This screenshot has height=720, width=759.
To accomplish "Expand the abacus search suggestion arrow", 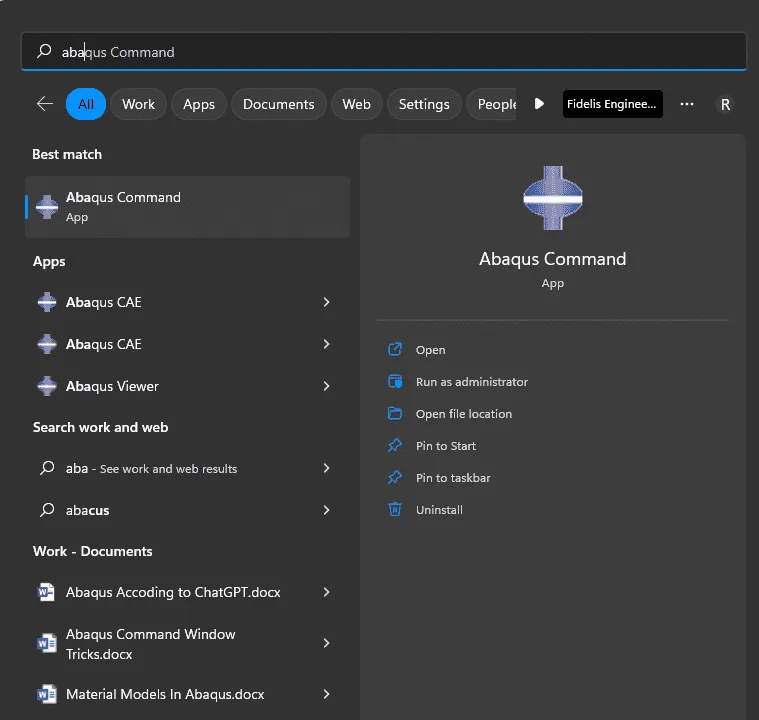I will [326, 510].
